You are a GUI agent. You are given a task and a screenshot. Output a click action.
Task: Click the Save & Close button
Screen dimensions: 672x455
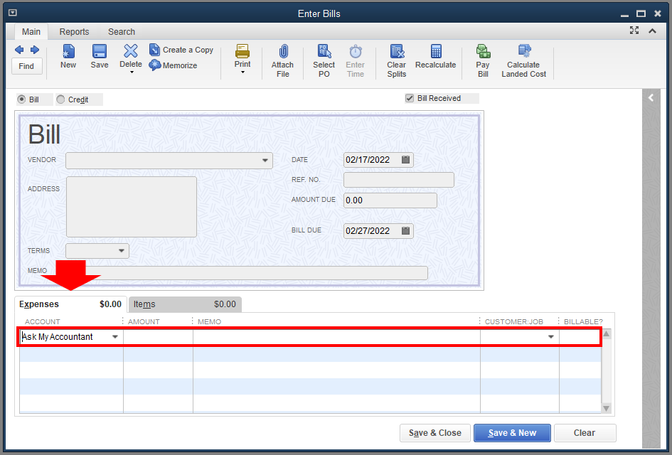[x=435, y=433]
